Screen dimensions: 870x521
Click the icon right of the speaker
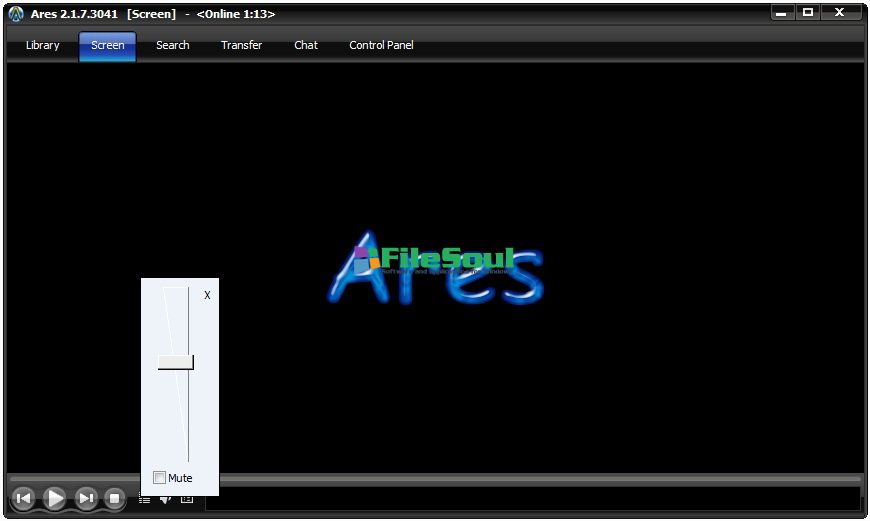coord(186,499)
